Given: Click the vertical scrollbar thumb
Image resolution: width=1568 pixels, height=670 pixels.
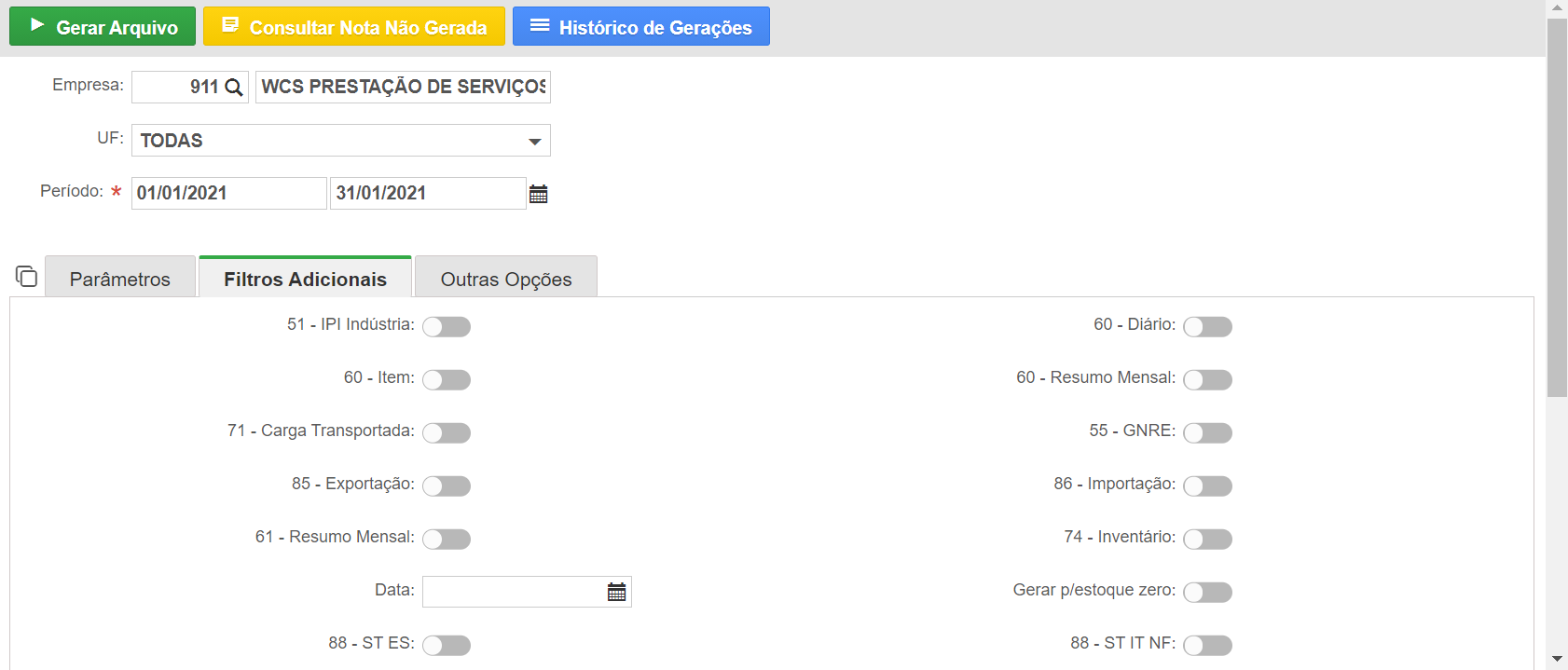Looking at the screenshot, I should (x=1557, y=207).
